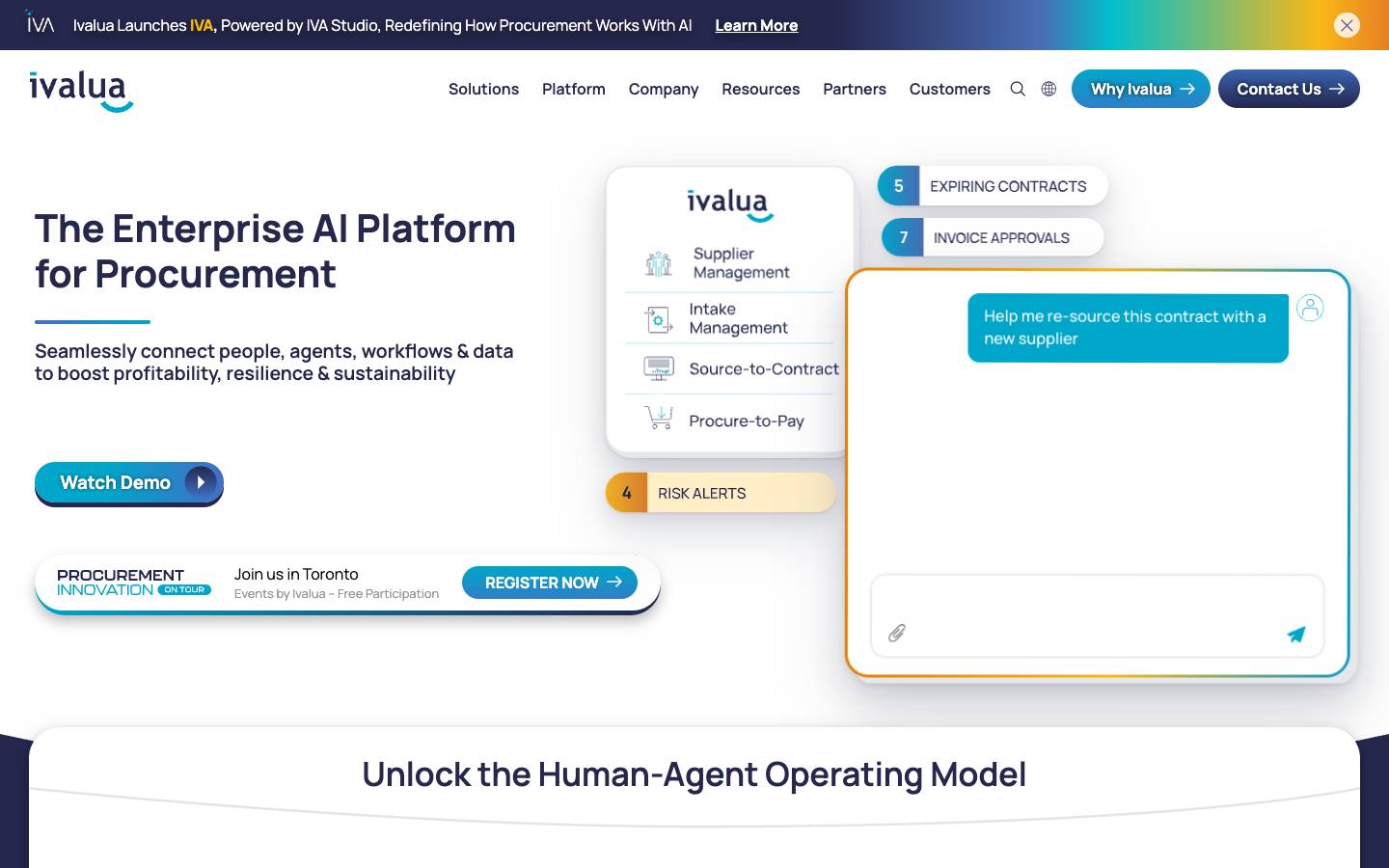
Task: Open the Platform menu
Action: tap(574, 89)
